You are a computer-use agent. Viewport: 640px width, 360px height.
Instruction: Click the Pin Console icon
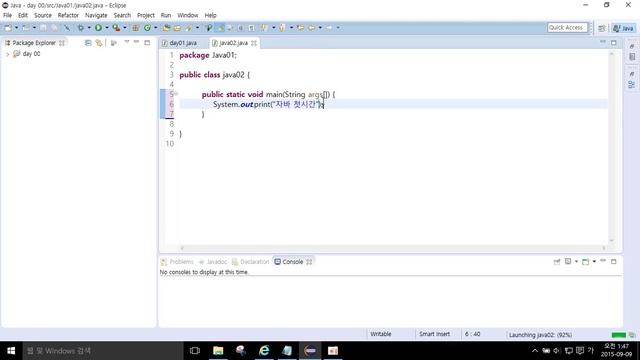[557, 262]
